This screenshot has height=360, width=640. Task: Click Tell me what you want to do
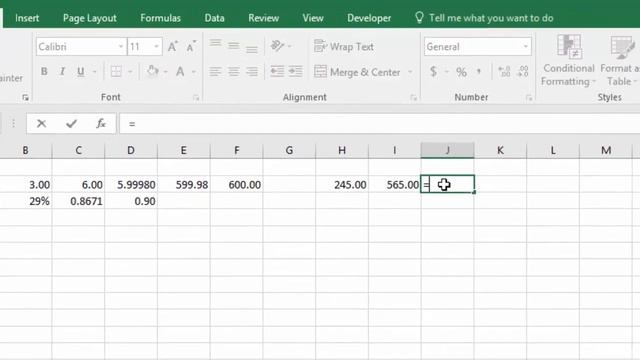pyautogui.click(x=484, y=18)
